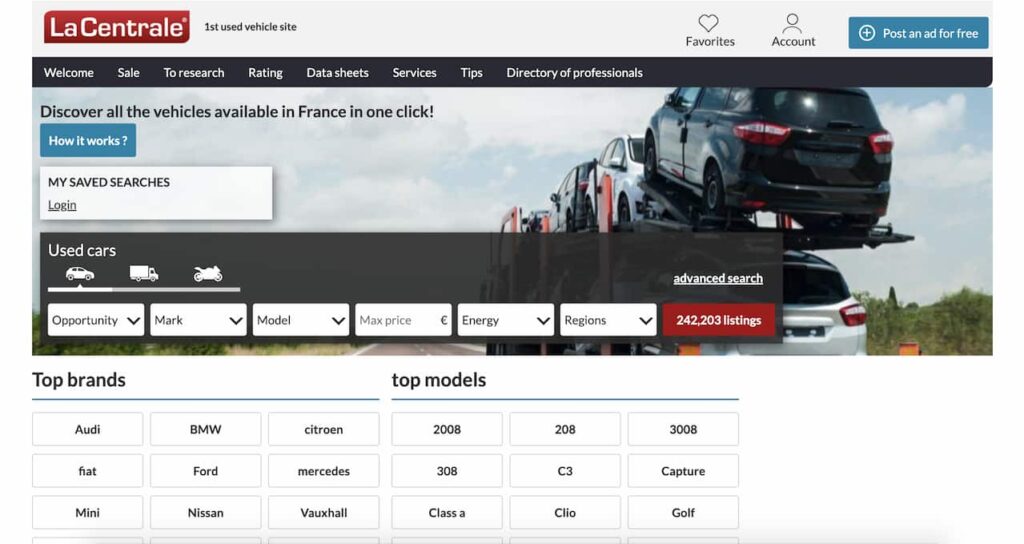Screen dimensions: 1024x544
Task: Click the La Centrale logo
Action: (116, 28)
